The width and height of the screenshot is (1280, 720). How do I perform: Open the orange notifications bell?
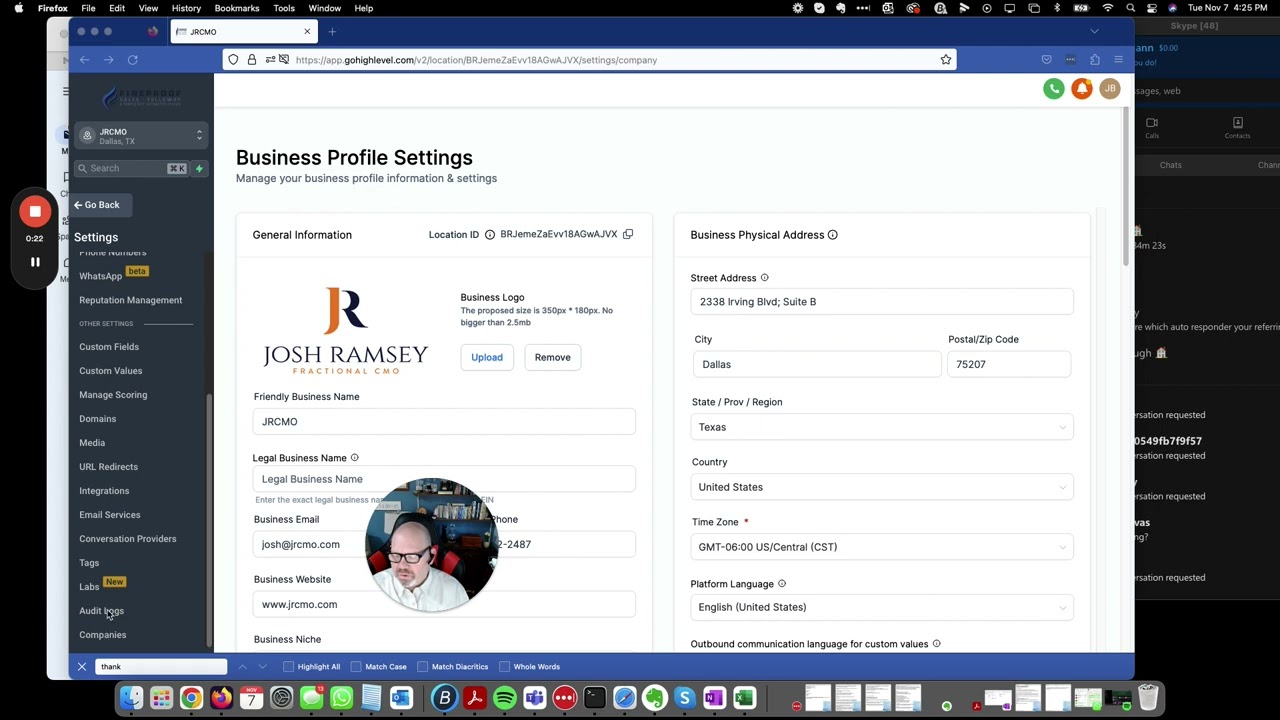coord(1081,89)
